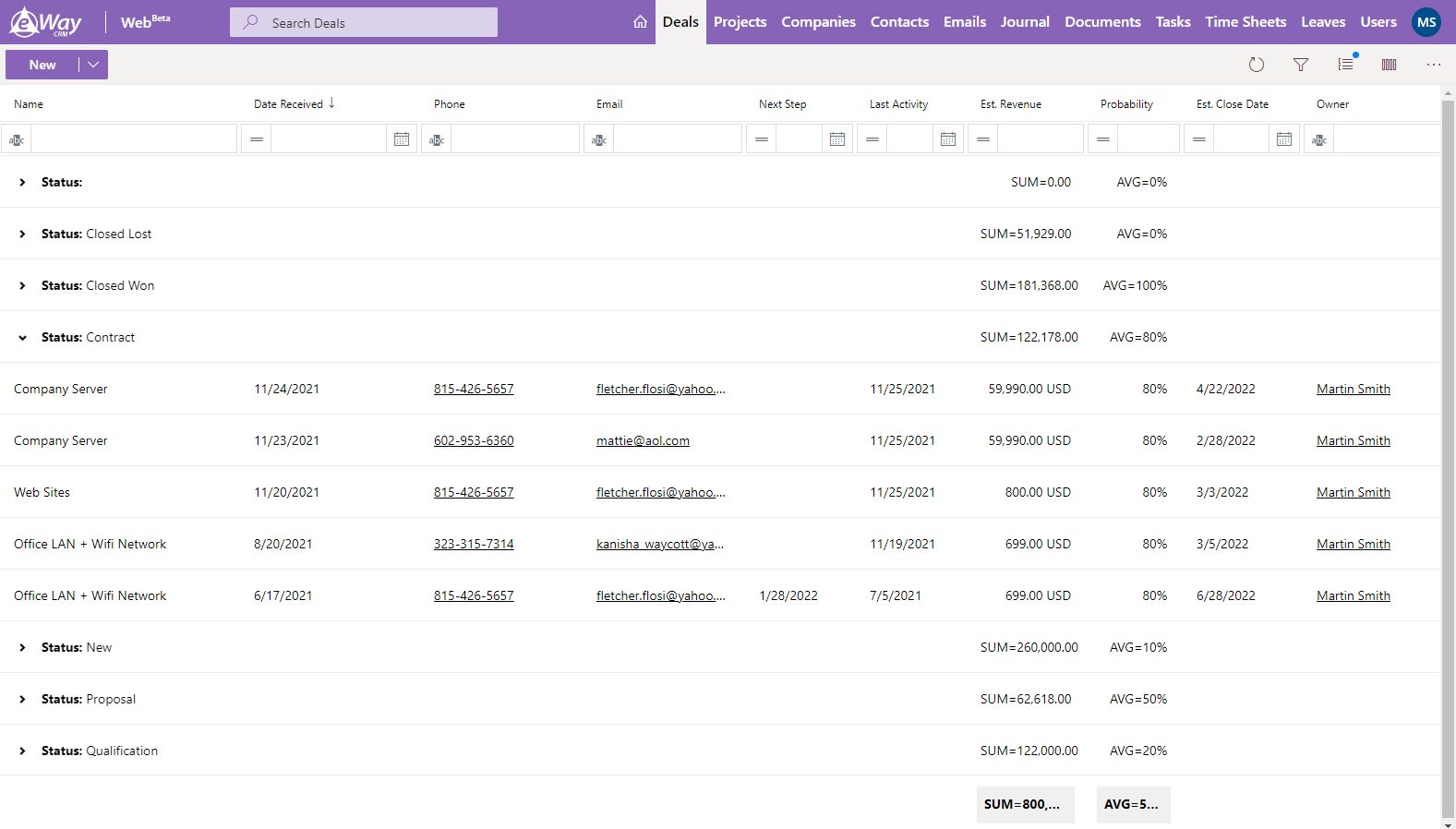This screenshot has width=1456, height=829.
Task: Click Date Received equals operator icon
Action: [257, 139]
